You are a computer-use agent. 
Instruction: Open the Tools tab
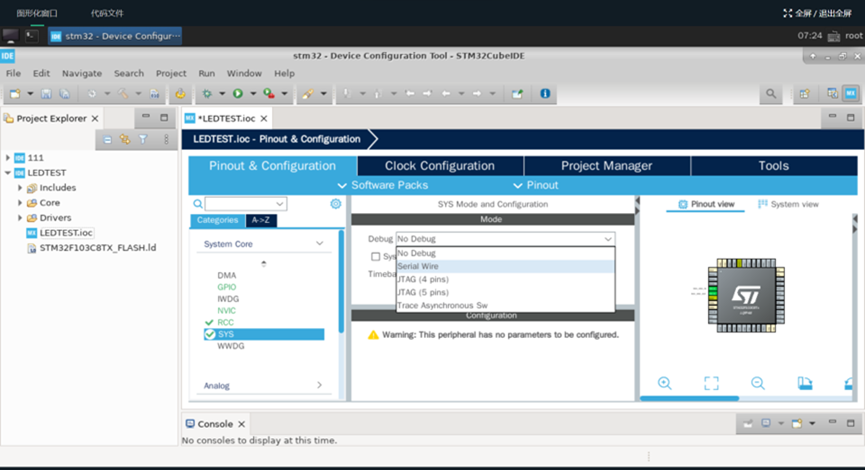pyautogui.click(x=773, y=166)
